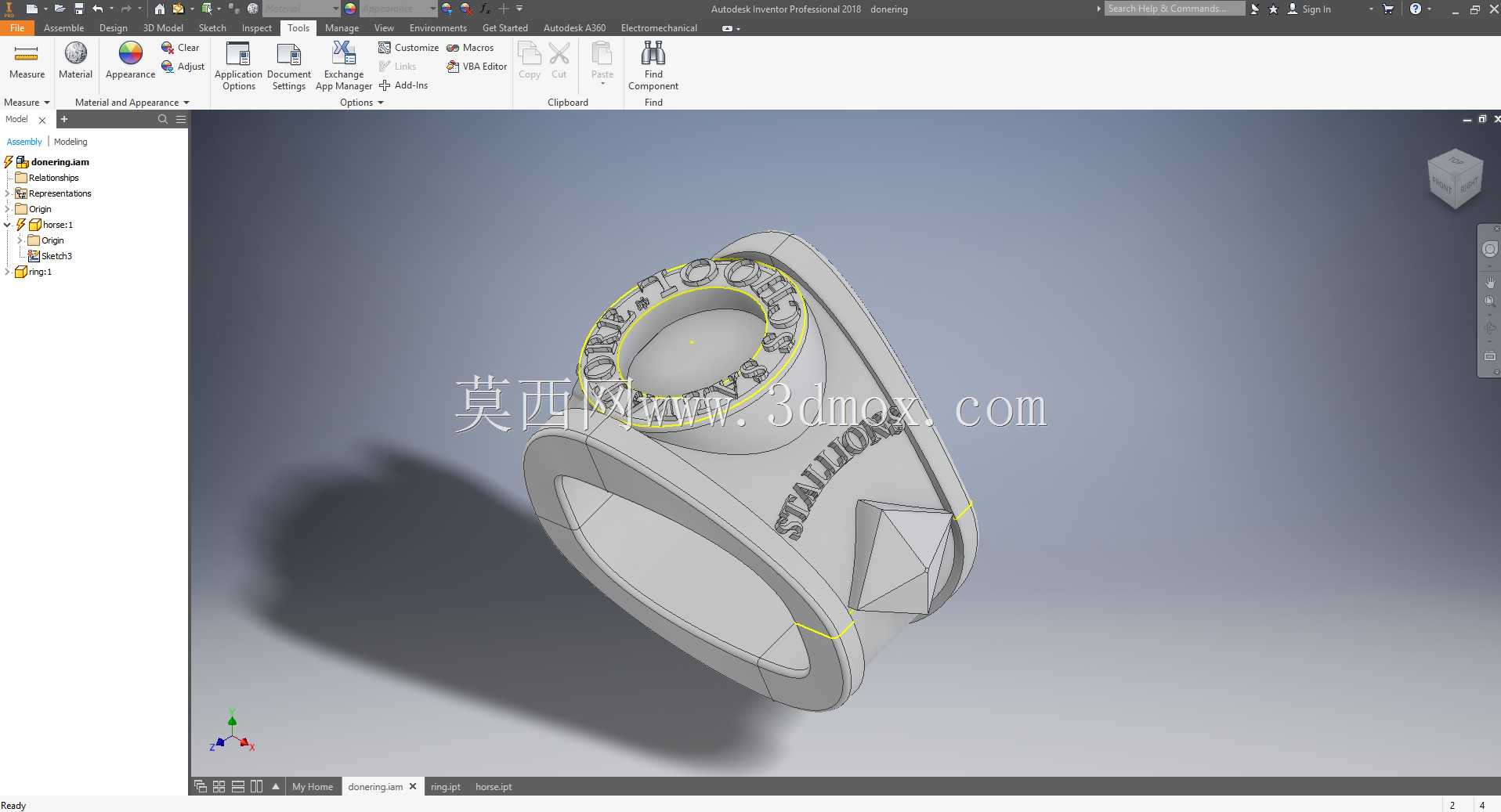
Task: Launch Exchange App Manager
Action: coord(344,67)
